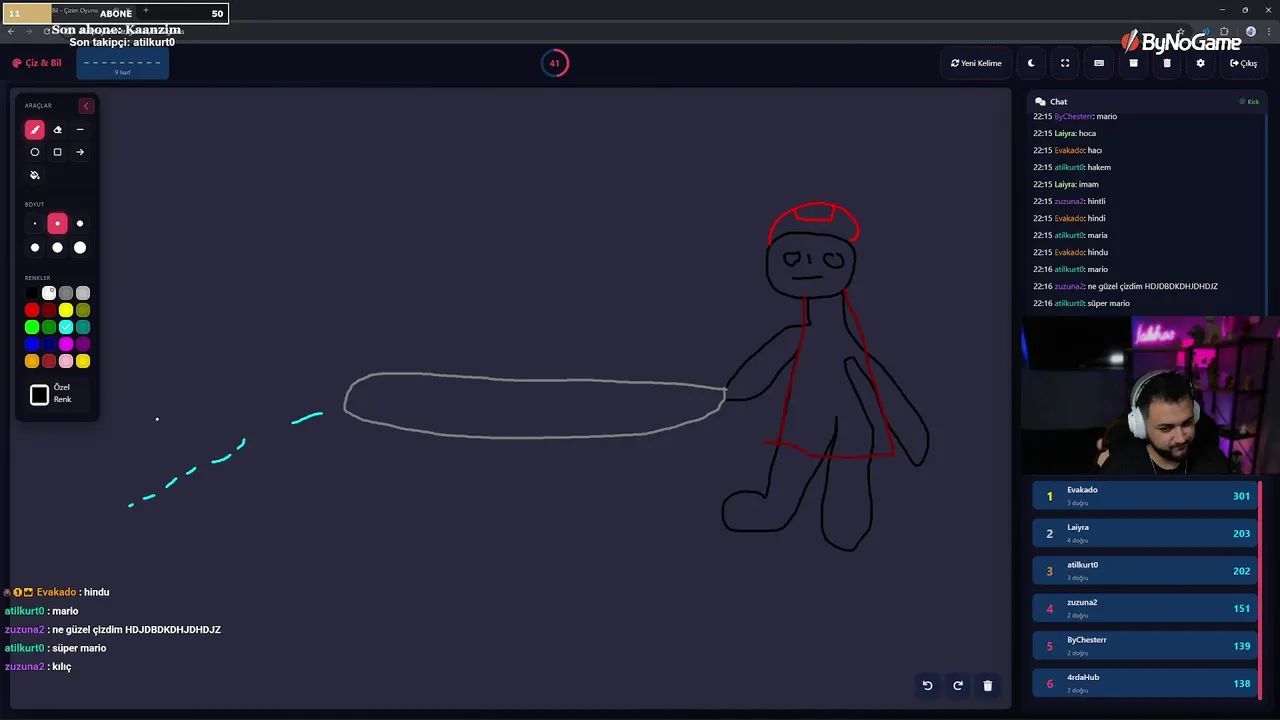Select ByChesterr leaderboard row
The width and height of the screenshot is (1280, 720).
(1144, 645)
